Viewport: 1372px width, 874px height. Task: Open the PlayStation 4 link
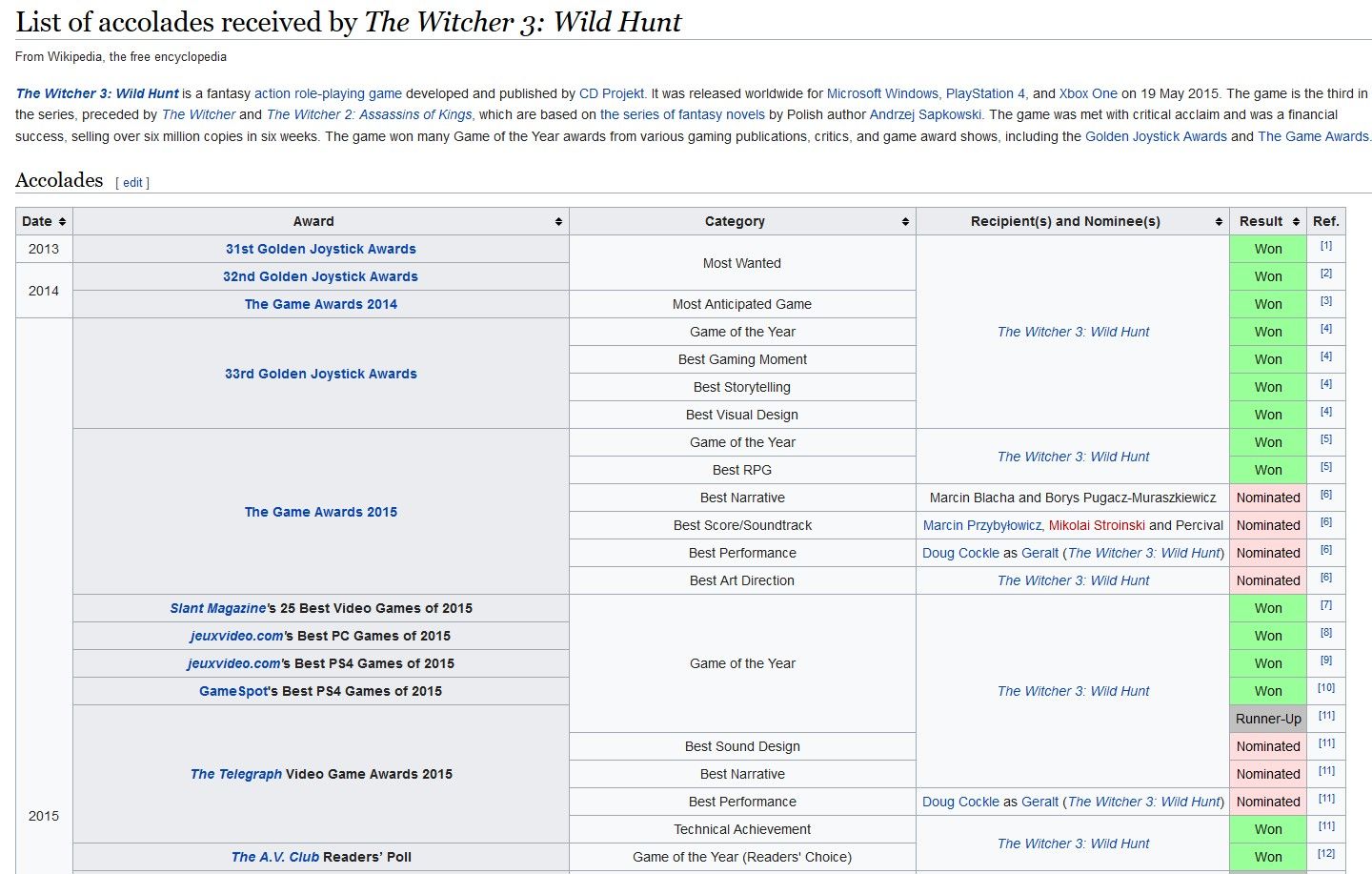(x=985, y=93)
